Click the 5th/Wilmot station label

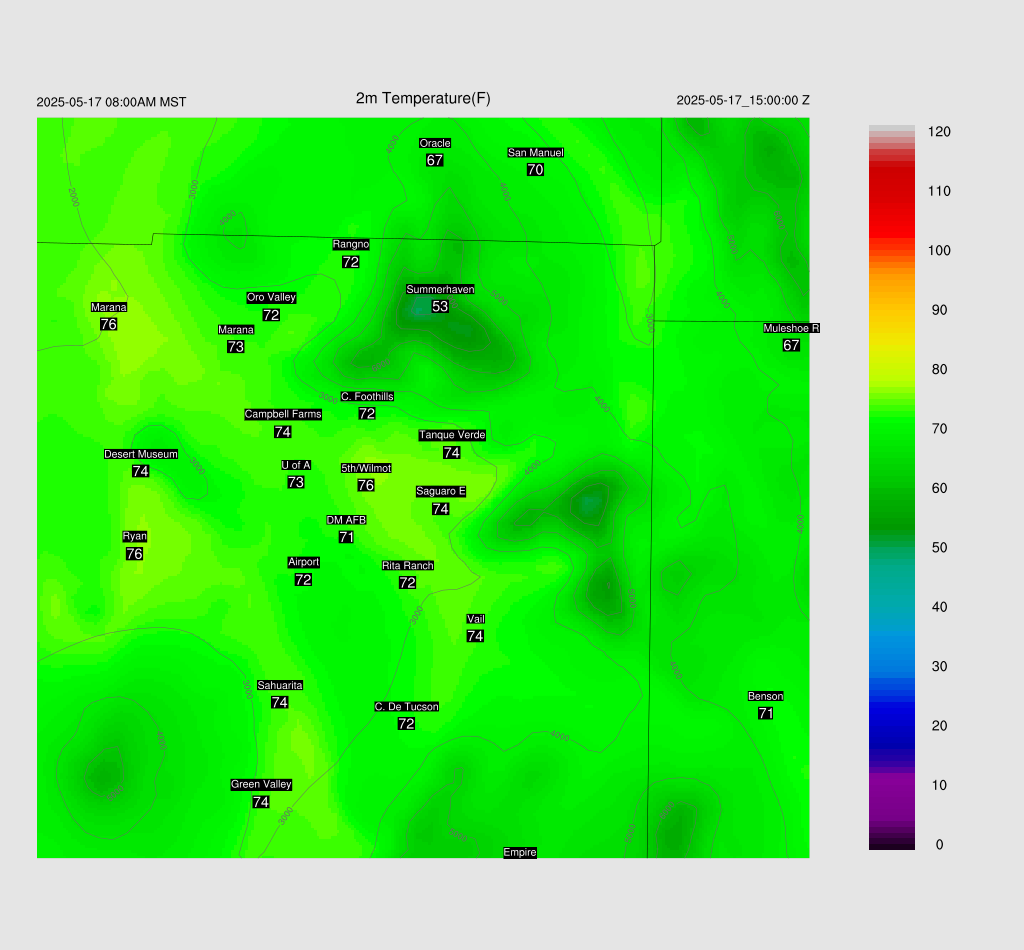(366, 468)
